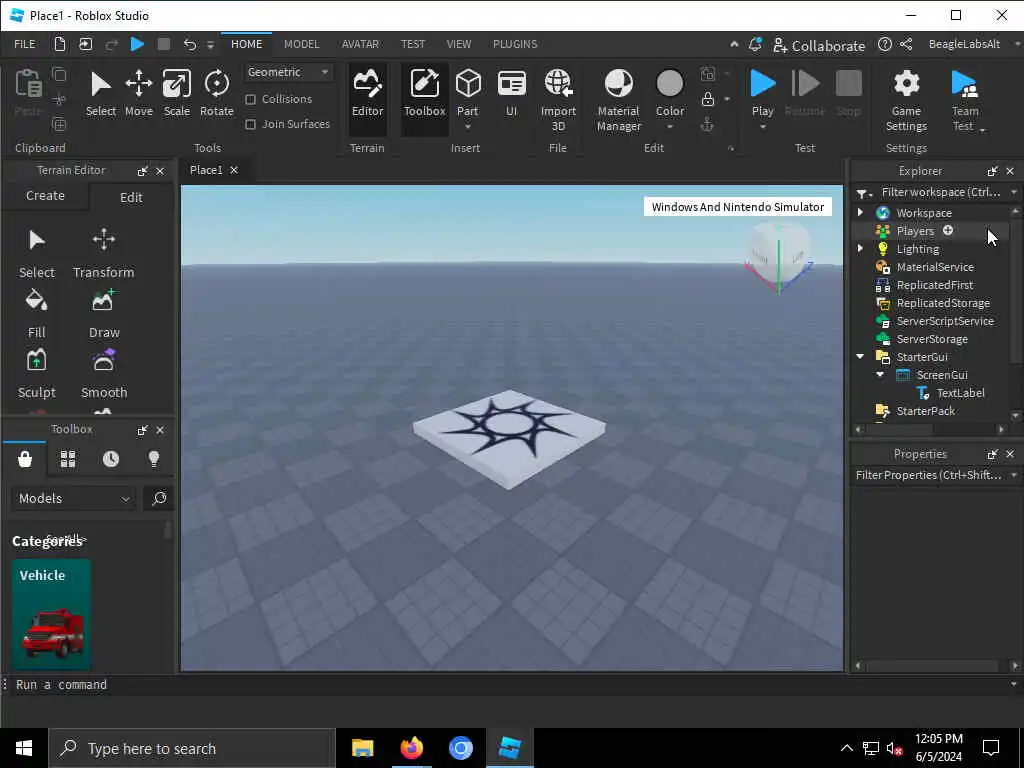Viewport: 1024px width, 768px height.
Task: Select TextLabel in Explorer
Action: (x=960, y=392)
